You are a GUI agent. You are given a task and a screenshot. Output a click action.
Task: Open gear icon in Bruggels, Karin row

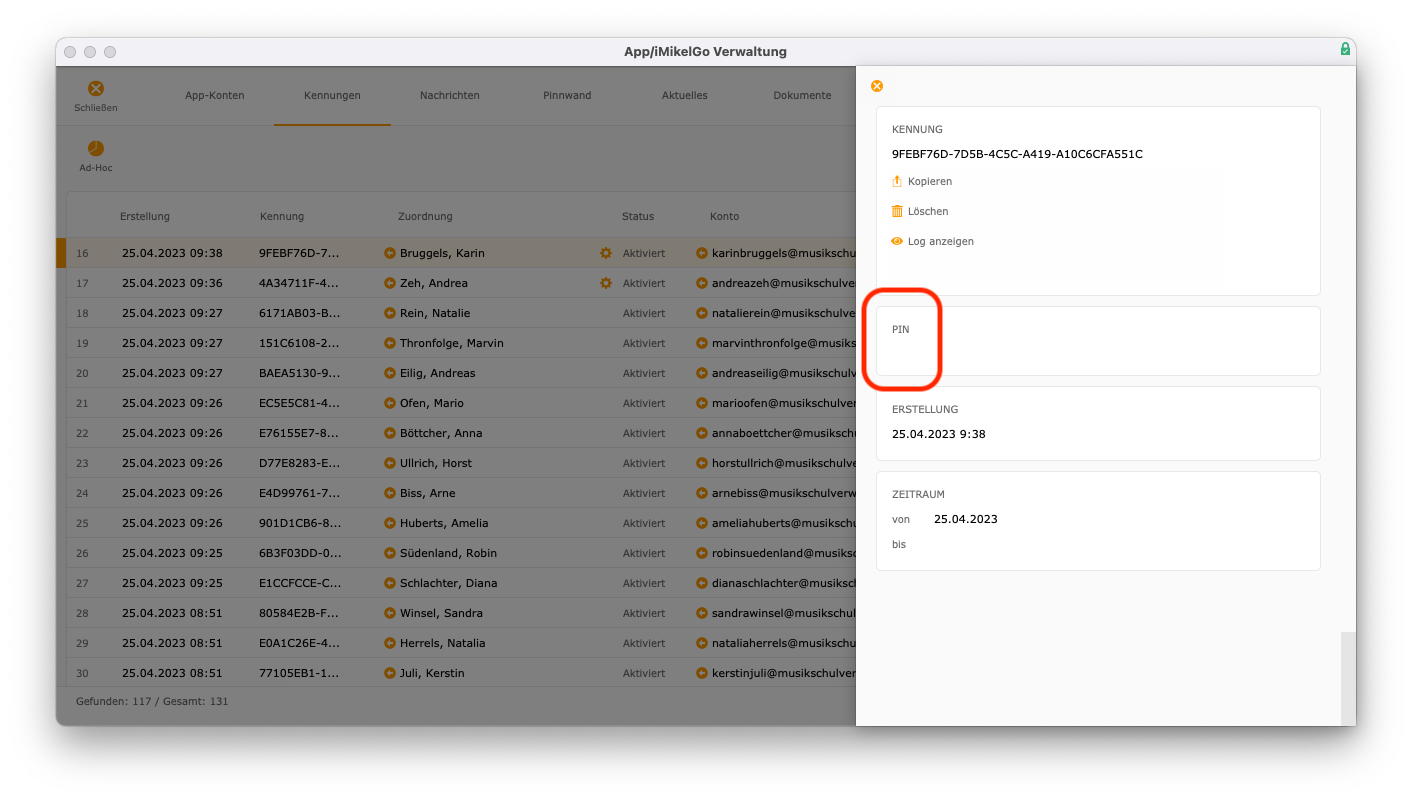[605, 253]
